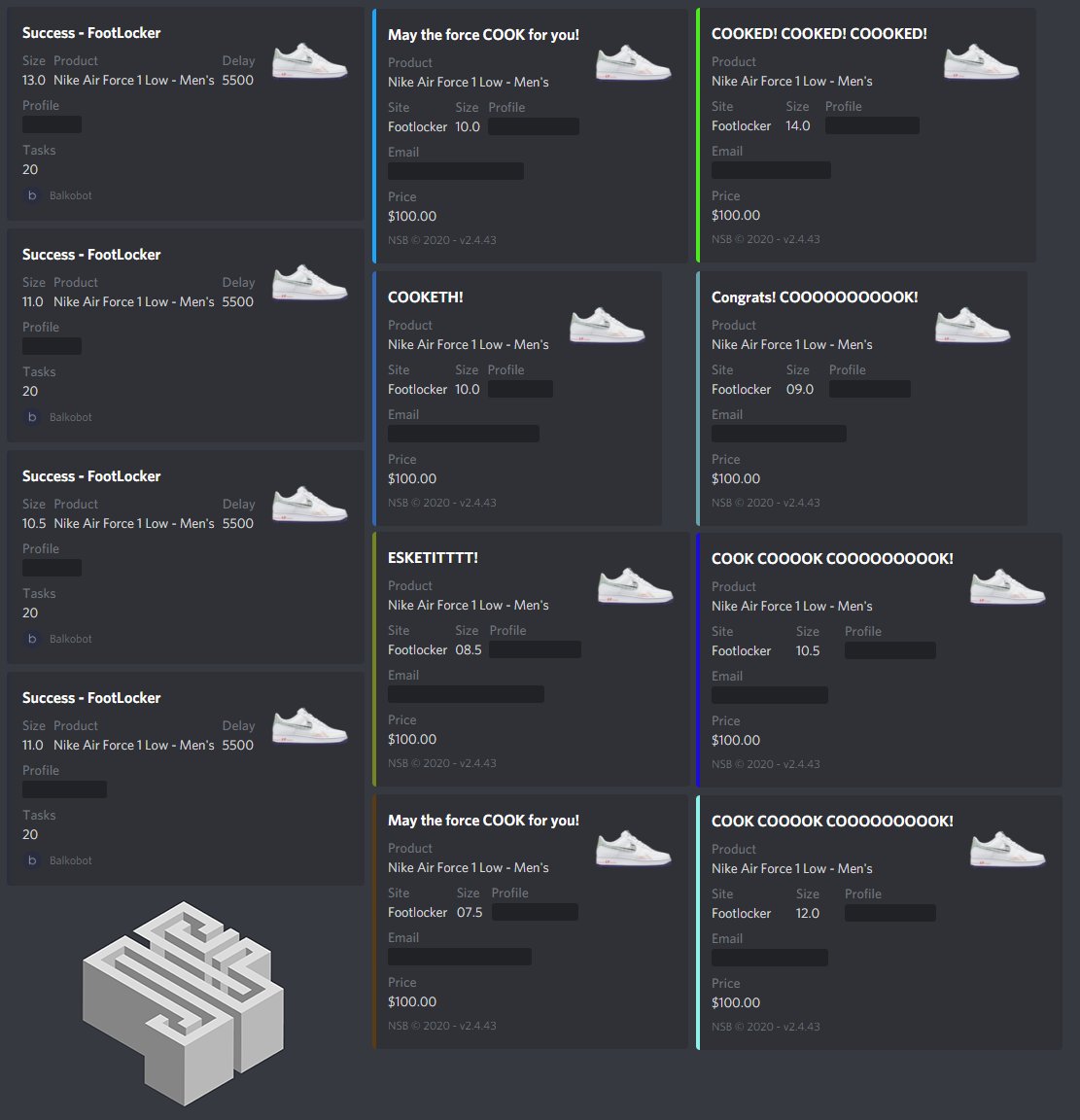Screen dimensions: 1080x1120
Task: Click delay value 5500 in size 13.0 card
Action: (x=238, y=80)
